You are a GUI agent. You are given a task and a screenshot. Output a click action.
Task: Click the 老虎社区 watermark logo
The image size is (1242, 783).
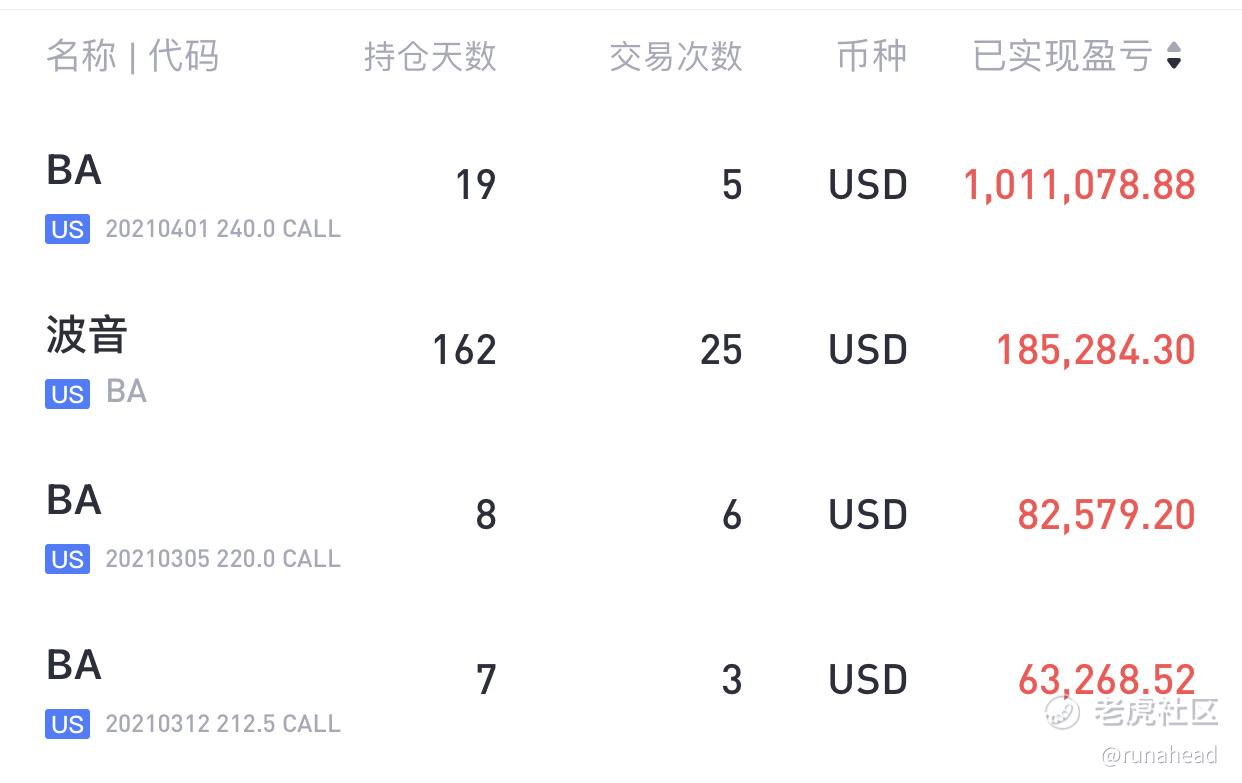tap(1131, 712)
